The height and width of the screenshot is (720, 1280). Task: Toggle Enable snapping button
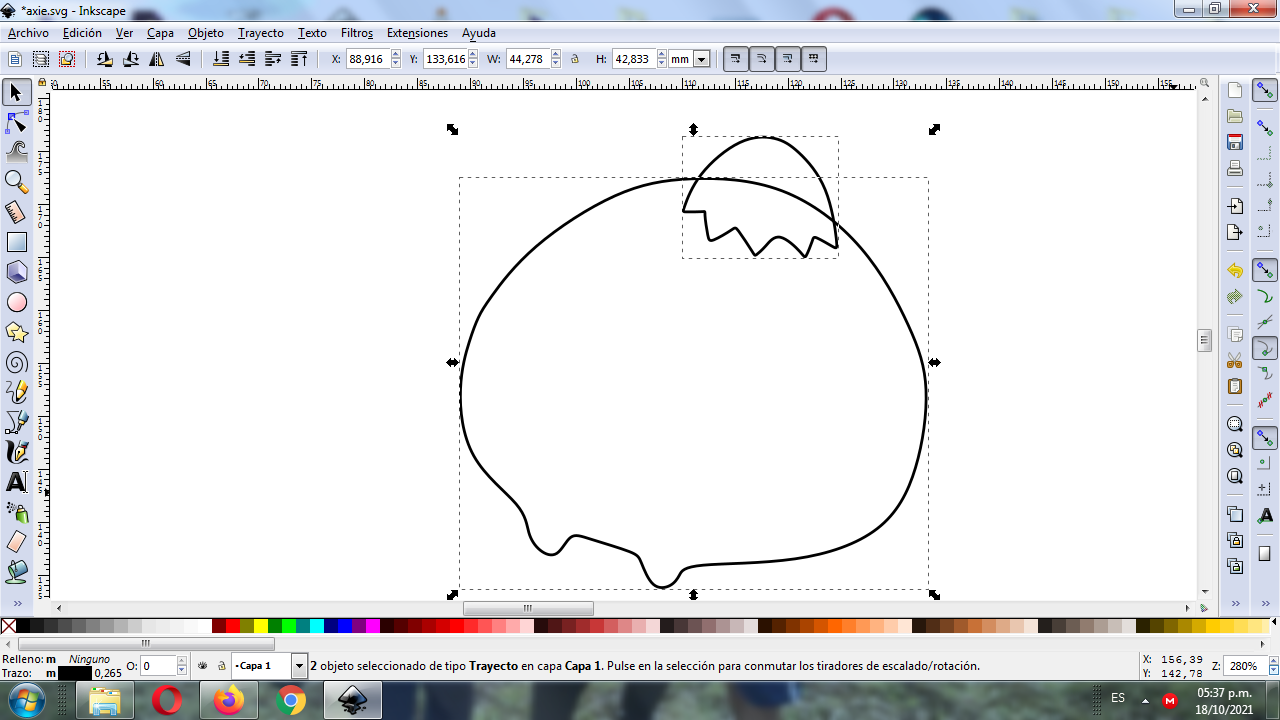tap(1265, 91)
